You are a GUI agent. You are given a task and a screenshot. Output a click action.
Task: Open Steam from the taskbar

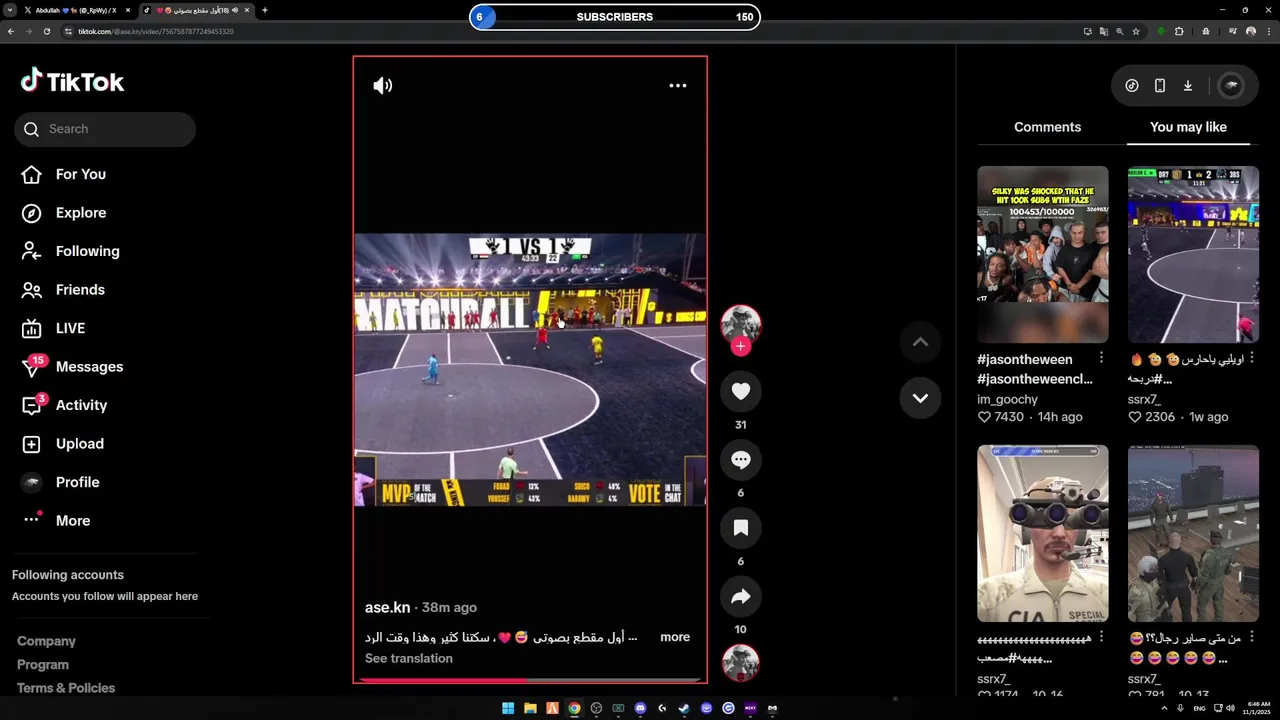pos(684,708)
